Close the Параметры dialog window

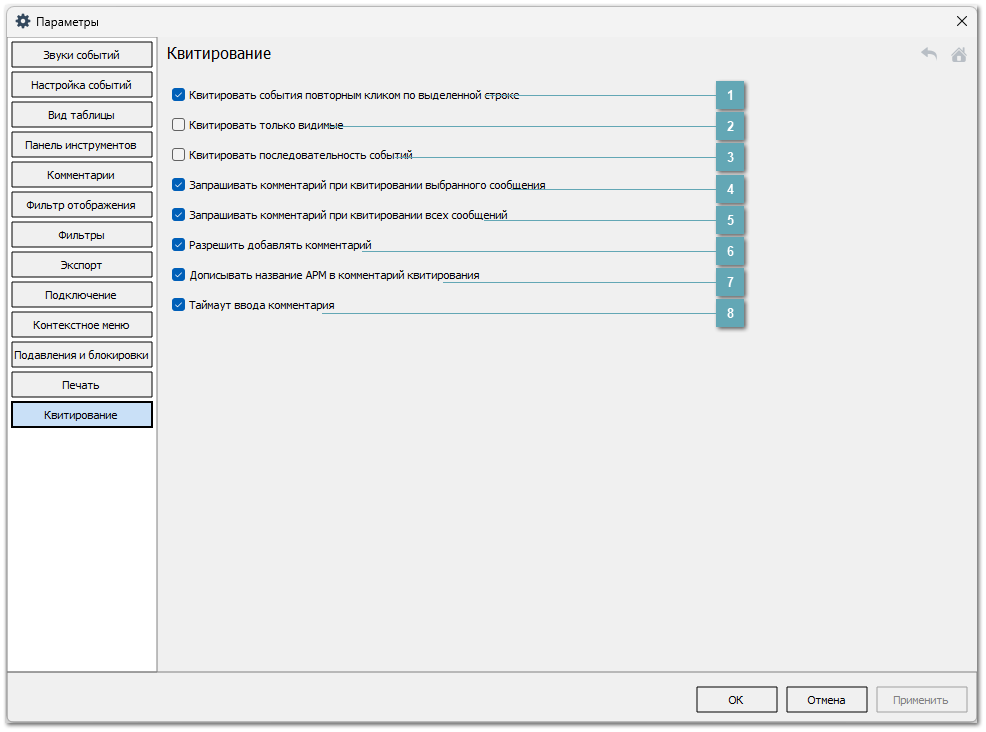[961, 21]
